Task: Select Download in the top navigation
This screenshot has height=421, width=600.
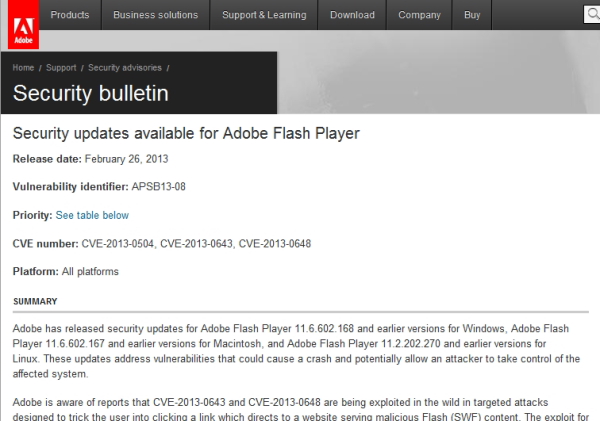Action: [352, 16]
